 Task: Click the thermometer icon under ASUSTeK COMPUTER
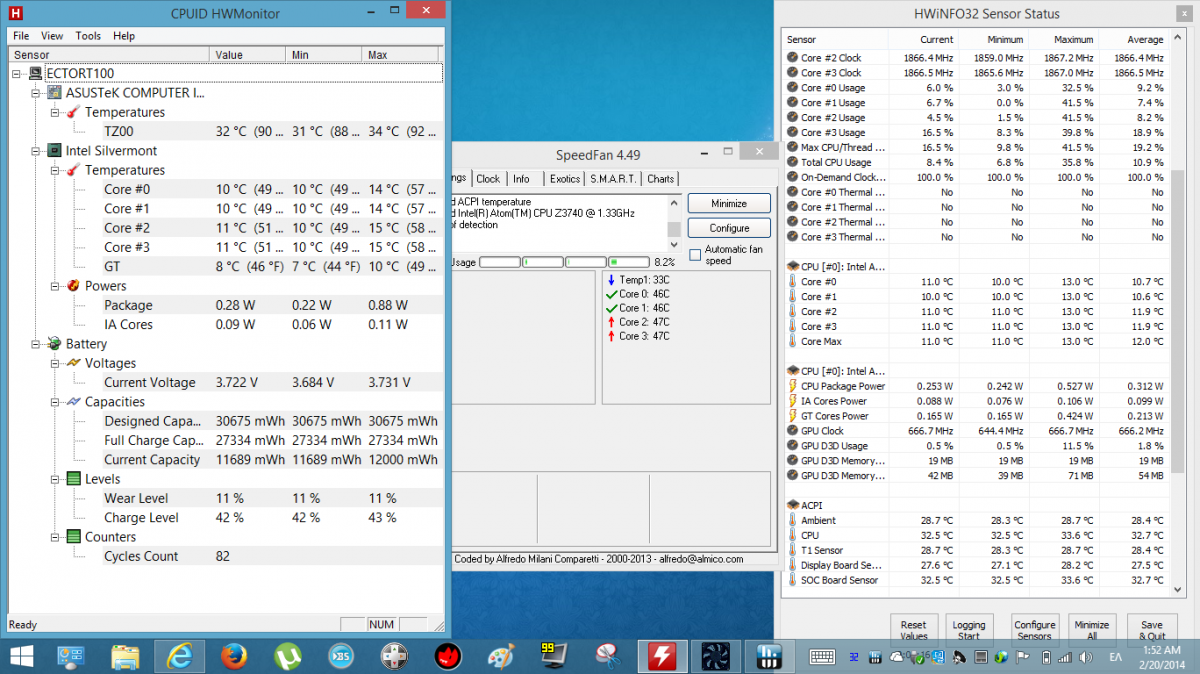[x=74, y=112]
